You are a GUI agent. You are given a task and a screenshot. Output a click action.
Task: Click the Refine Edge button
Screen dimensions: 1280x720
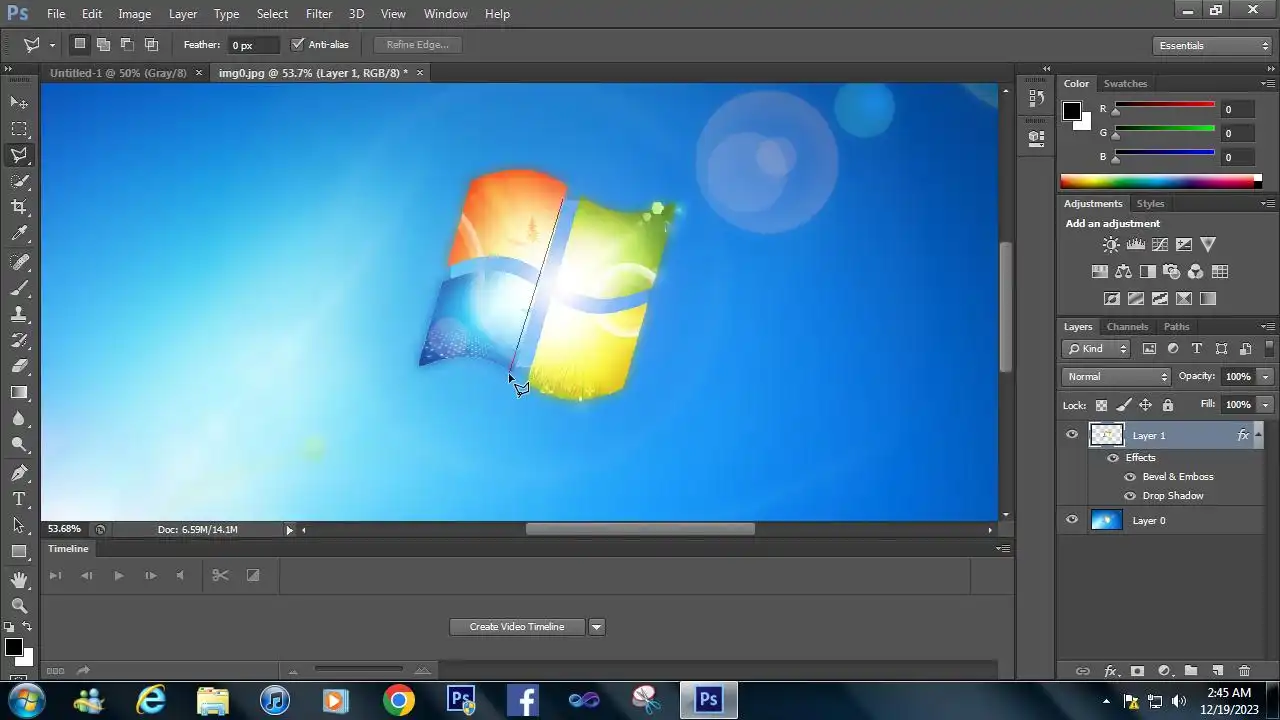pyautogui.click(x=418, y=45)
